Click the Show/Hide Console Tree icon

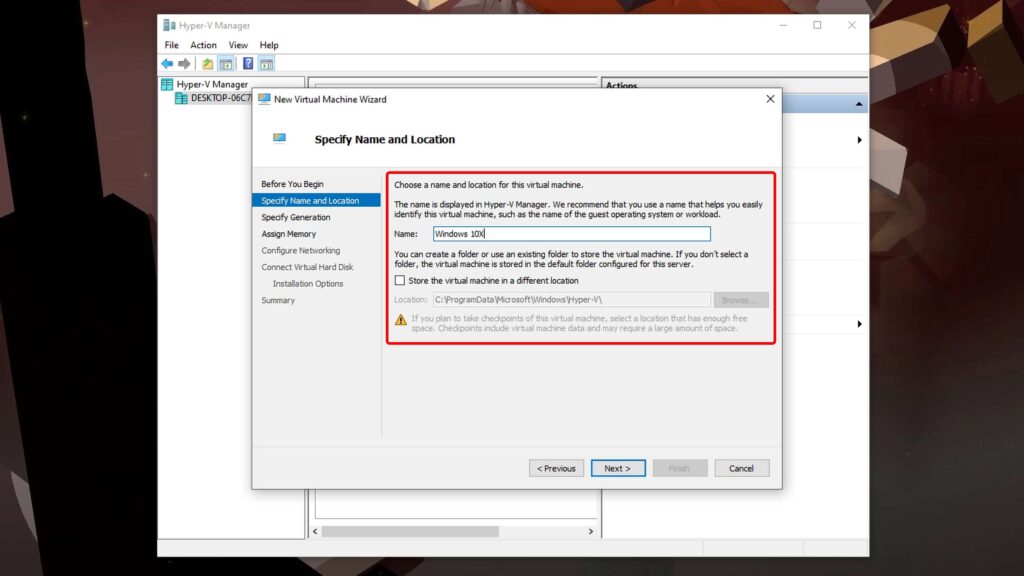click(225, 63)
